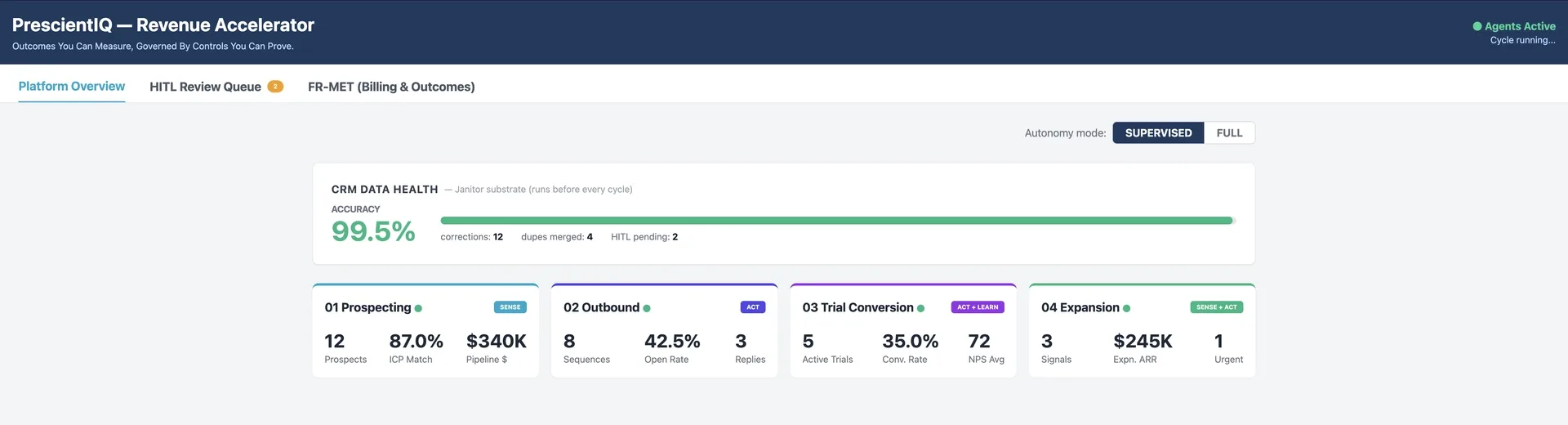Image resolution: width=1568 pixels, height=425 pixels.
Task: Click the Trial Conversion green status dot
Action: pyautogui.click(x=920, y=308)
